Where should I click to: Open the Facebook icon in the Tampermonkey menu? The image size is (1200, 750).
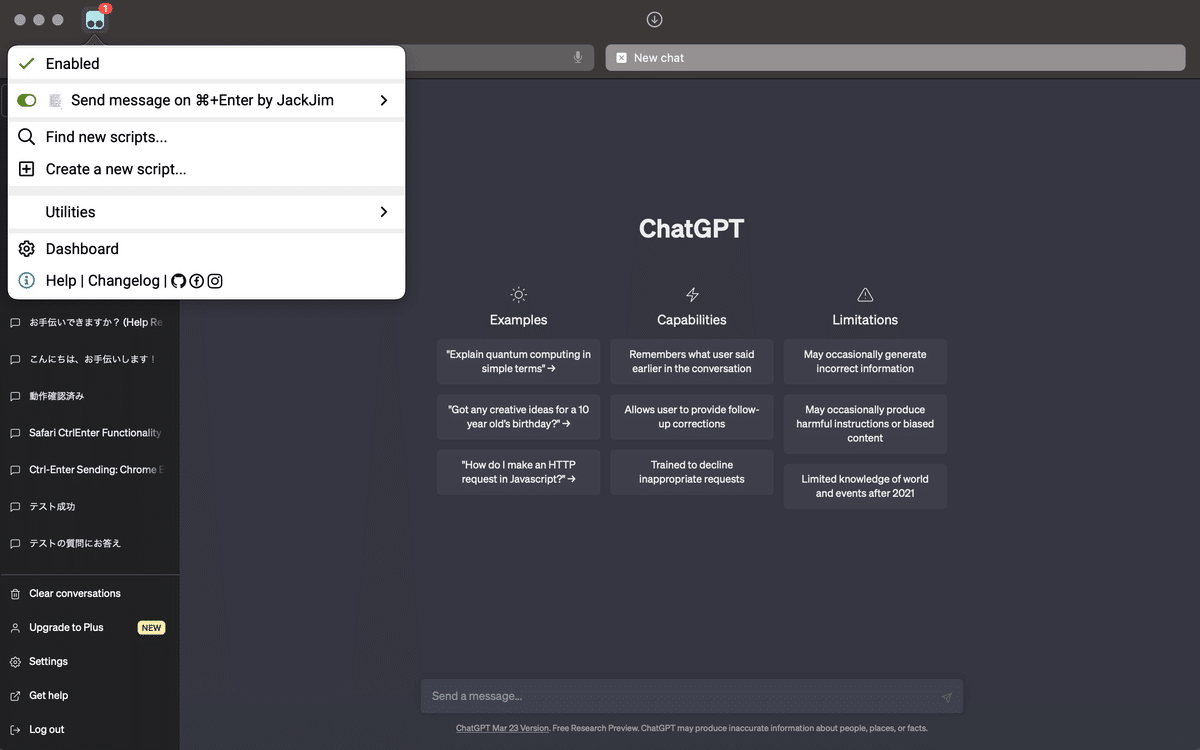[197, 281]
